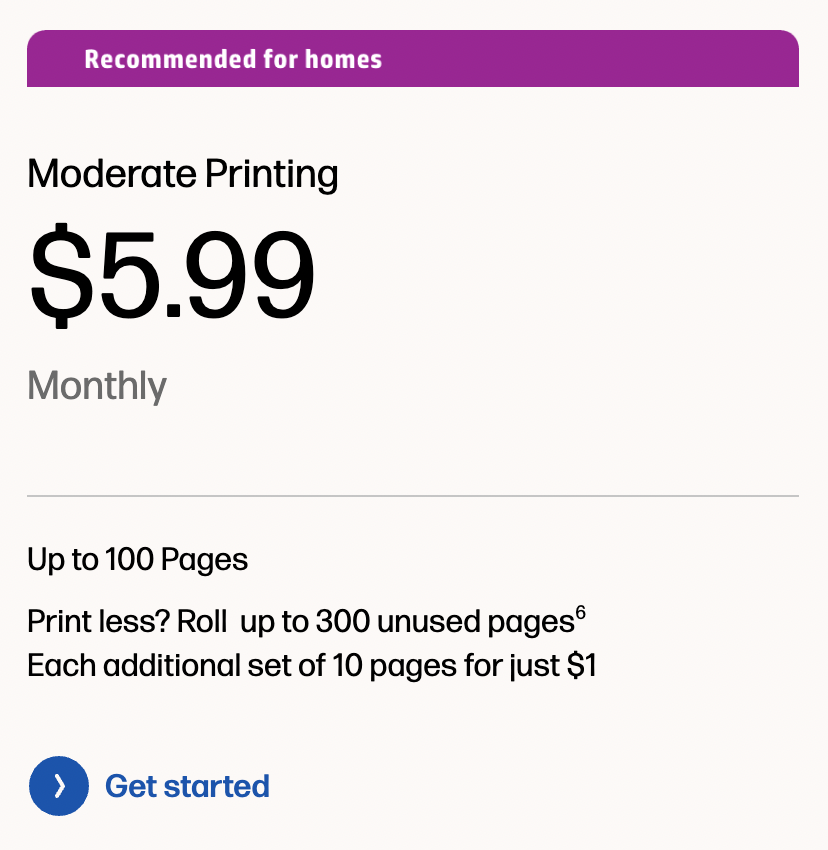Open footnote 6 superscript after "unused pages"
This screenshot has height=850, width=828.
(x=580, y=613)
